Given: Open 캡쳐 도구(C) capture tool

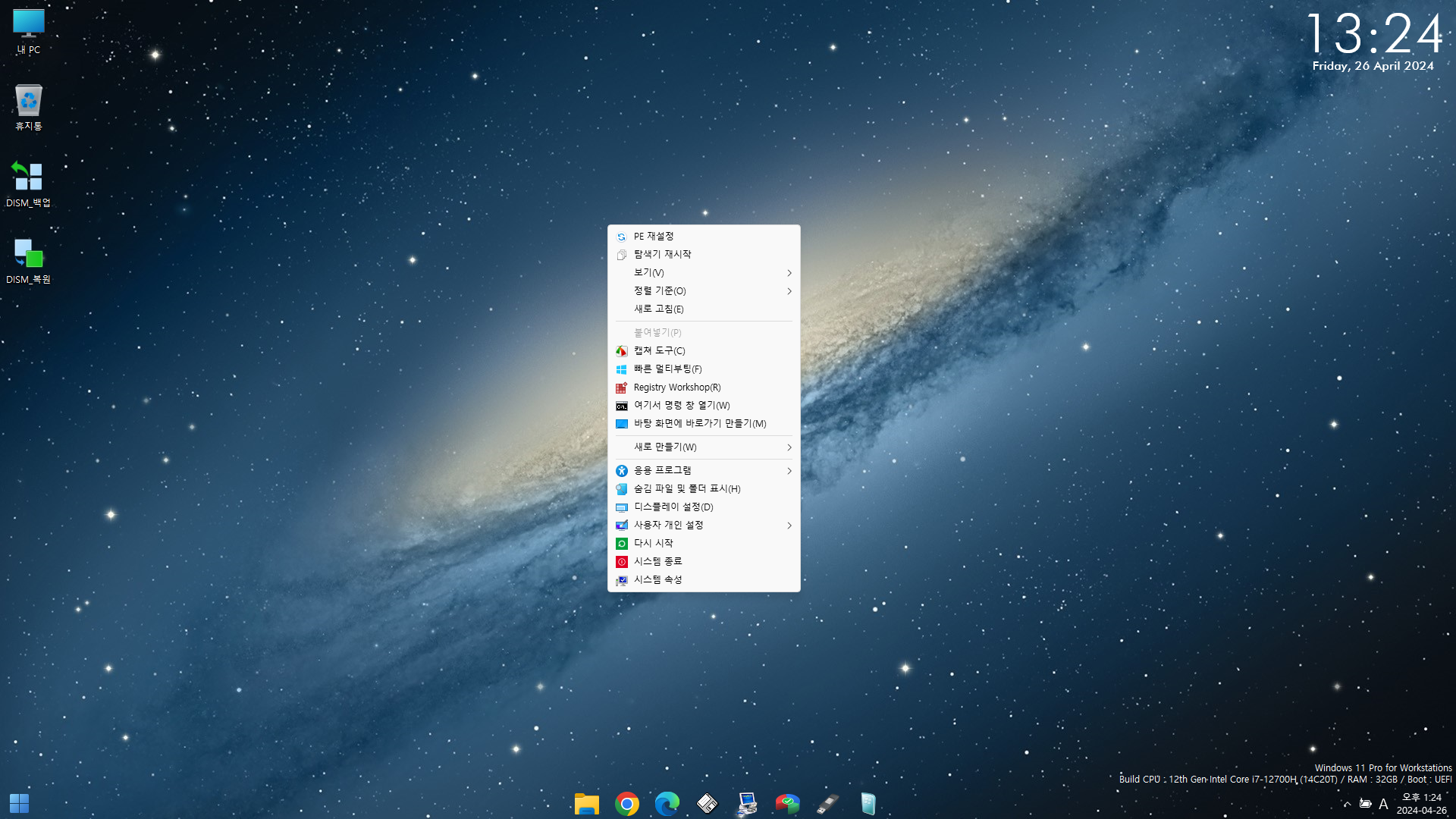Looking at the screenshot, I should click(704, 351).
